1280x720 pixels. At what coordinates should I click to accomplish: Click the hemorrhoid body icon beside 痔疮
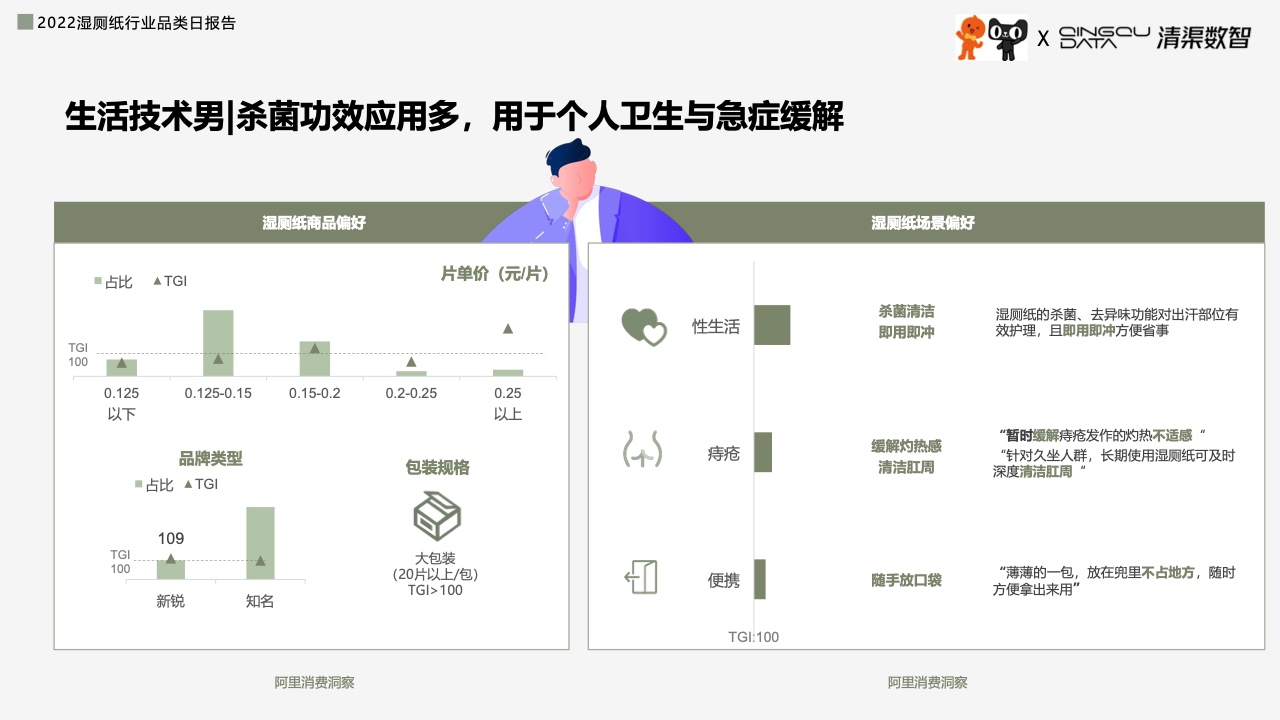coord(641,452)
